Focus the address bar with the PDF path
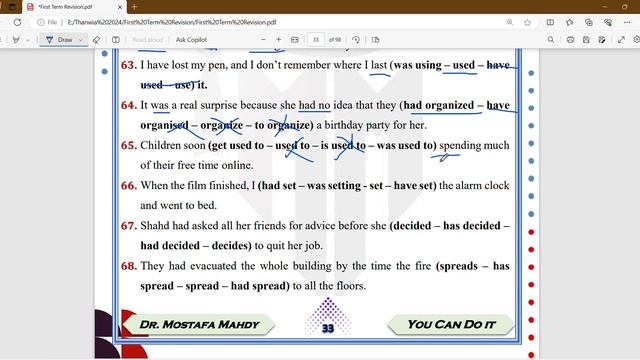This screenshot has width=640, height=360. click(x=171, y=22)
